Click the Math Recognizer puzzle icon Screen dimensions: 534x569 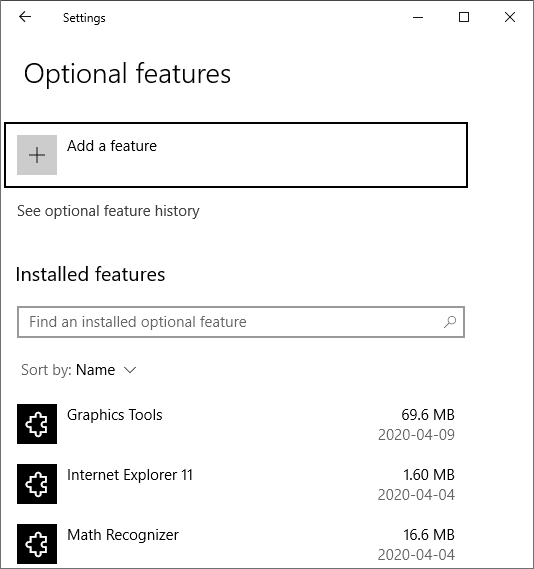point(37,544)
